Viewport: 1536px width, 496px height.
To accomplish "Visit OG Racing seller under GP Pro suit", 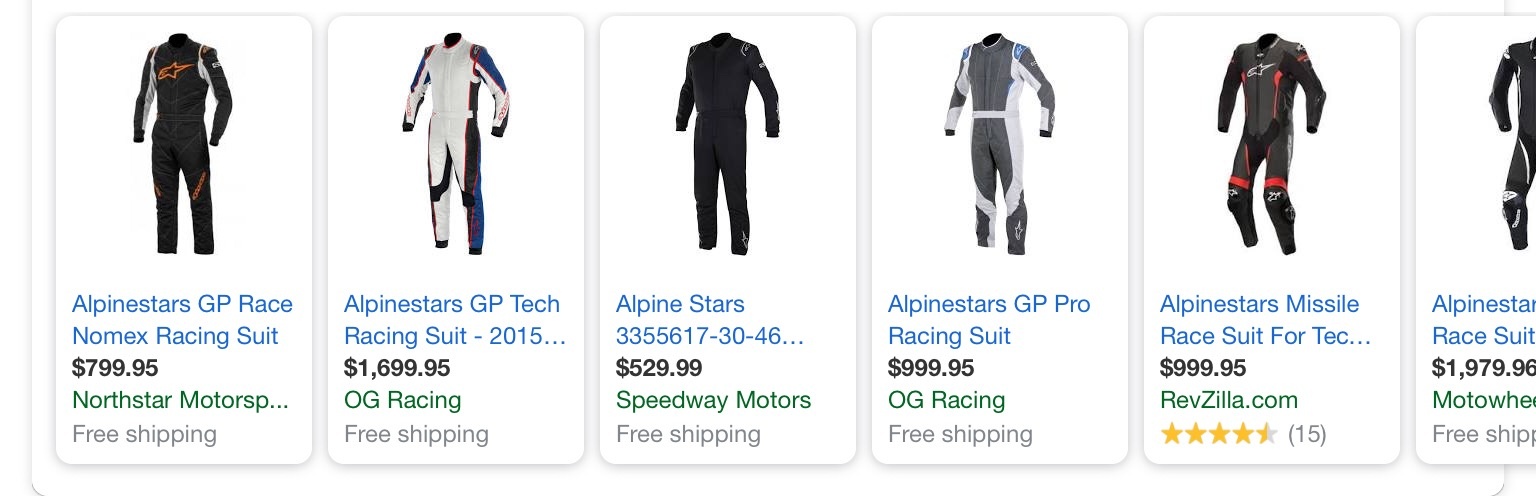I will click(946, 401).
